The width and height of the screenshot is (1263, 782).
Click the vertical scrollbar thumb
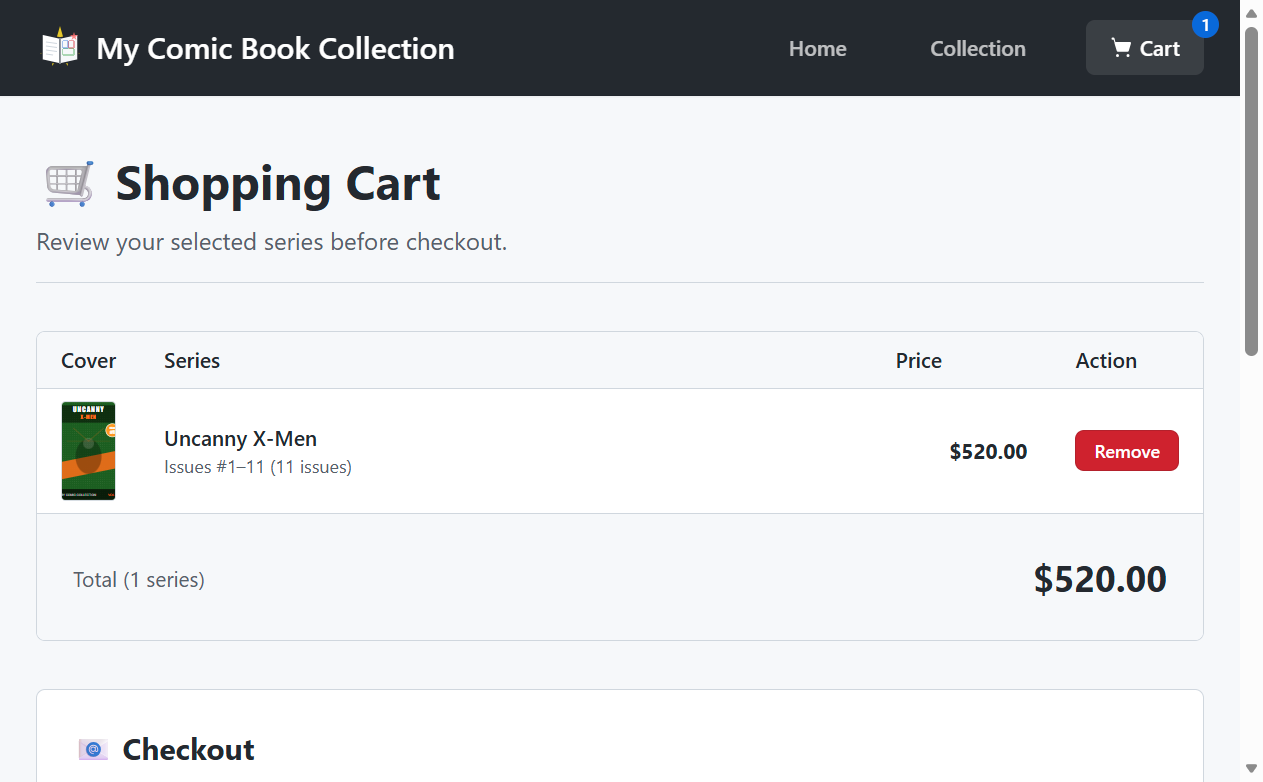click(1251, 190)
